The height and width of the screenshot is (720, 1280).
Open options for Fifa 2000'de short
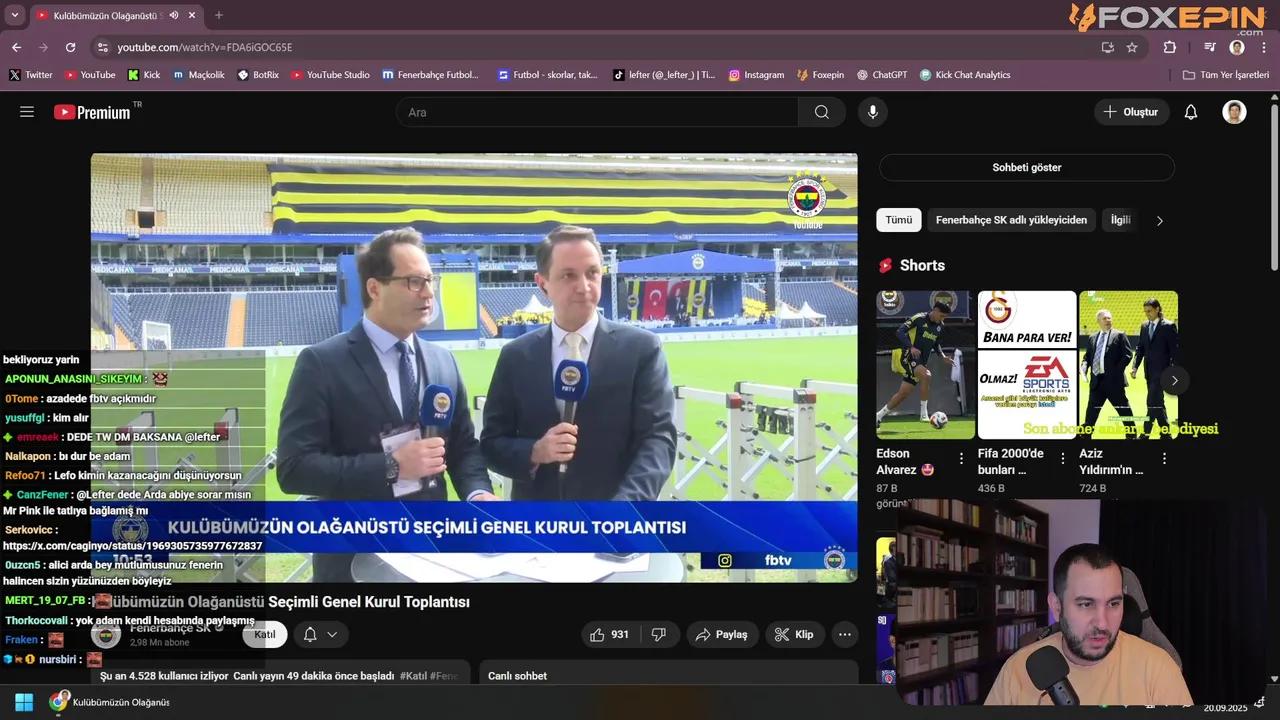[x=1063, y=458]
